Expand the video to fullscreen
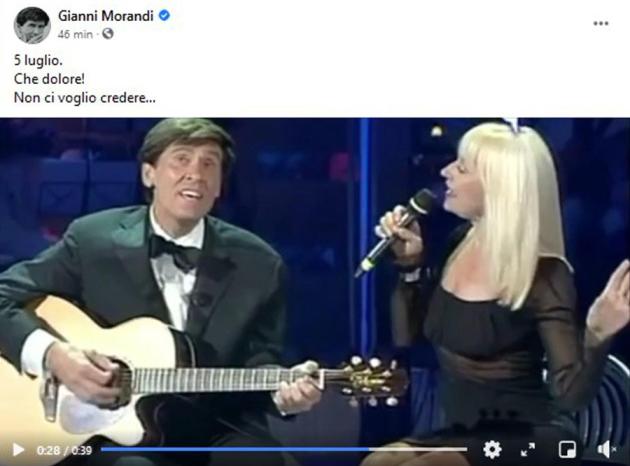The image size is (630, 466). 528,450
